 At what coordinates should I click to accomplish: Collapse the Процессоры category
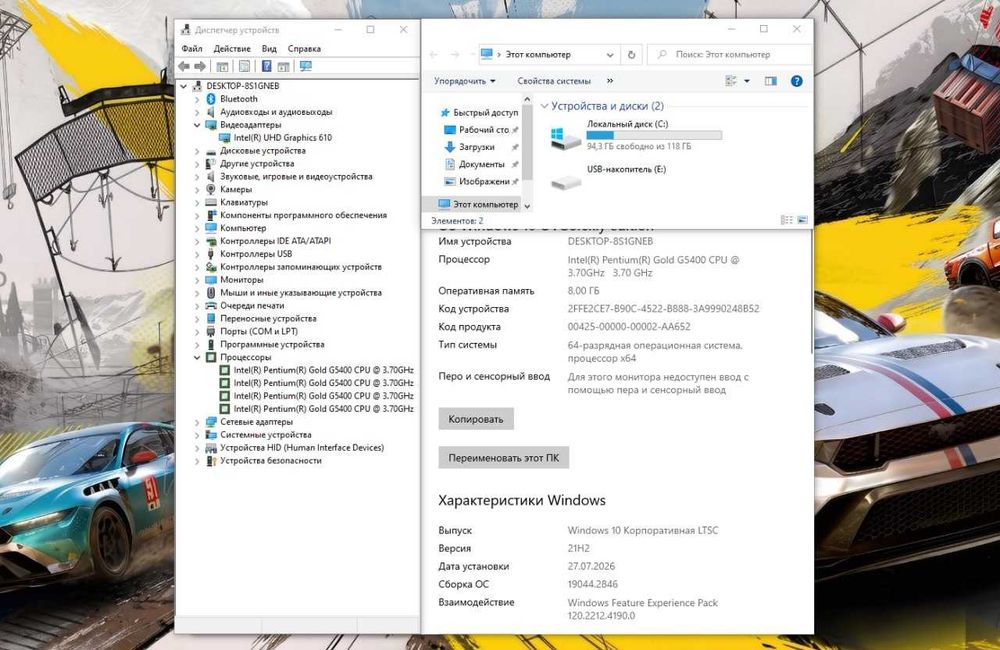197,357
